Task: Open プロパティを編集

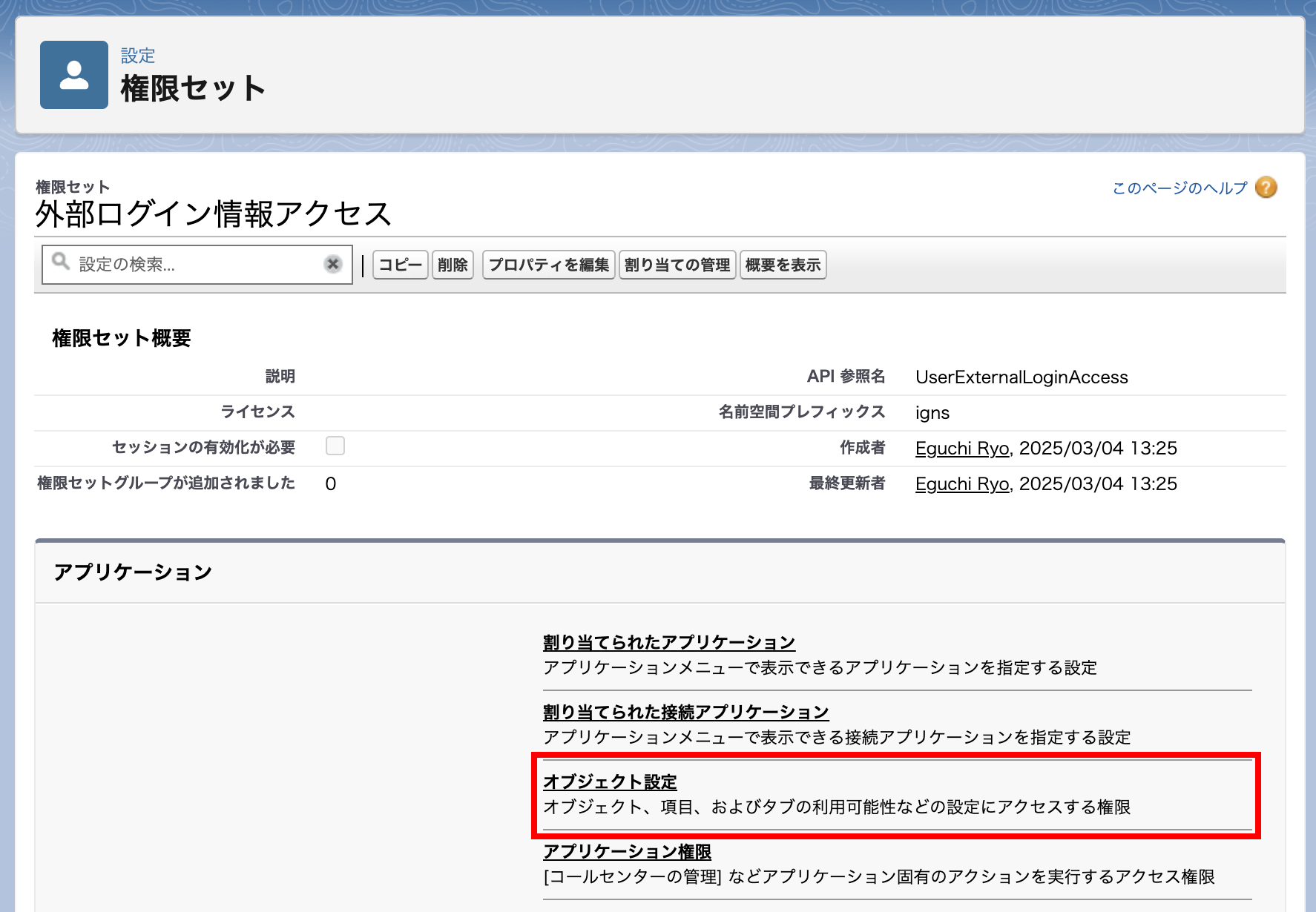Action: 548,265
